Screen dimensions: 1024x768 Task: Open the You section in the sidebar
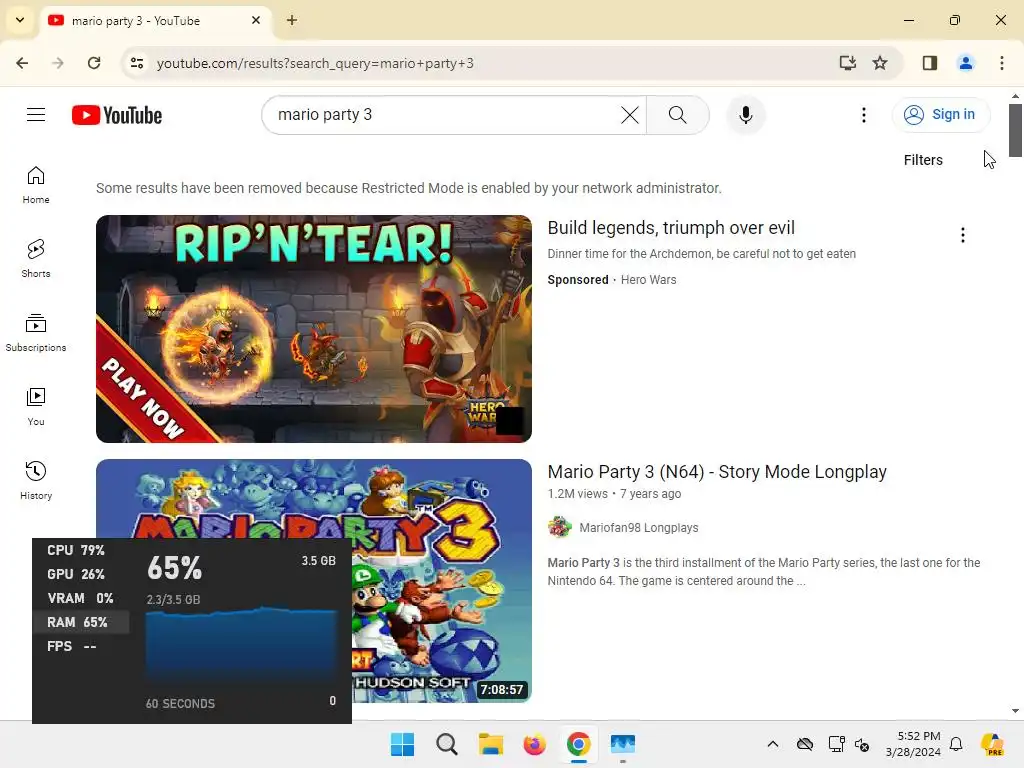[x=36, y=406]
